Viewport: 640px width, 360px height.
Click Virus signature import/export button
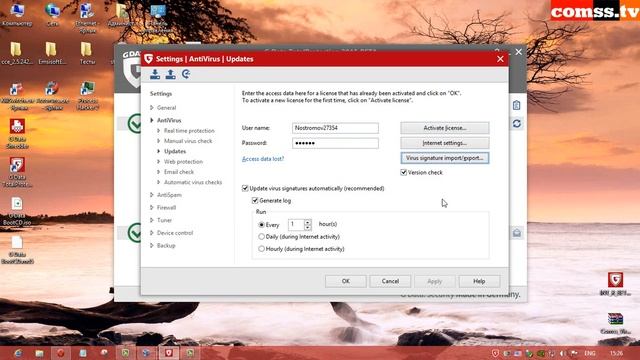point(444,158)
